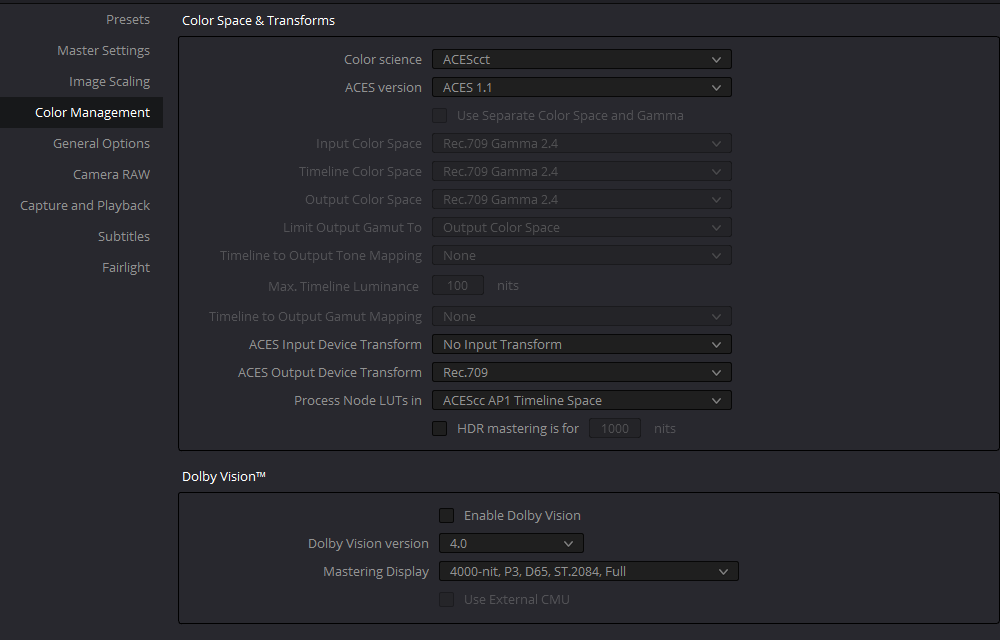The width and height of the screenshot is (1000, 640).
Task: Open the Process Node LUTs in dropdown
Action: [582, 401]
